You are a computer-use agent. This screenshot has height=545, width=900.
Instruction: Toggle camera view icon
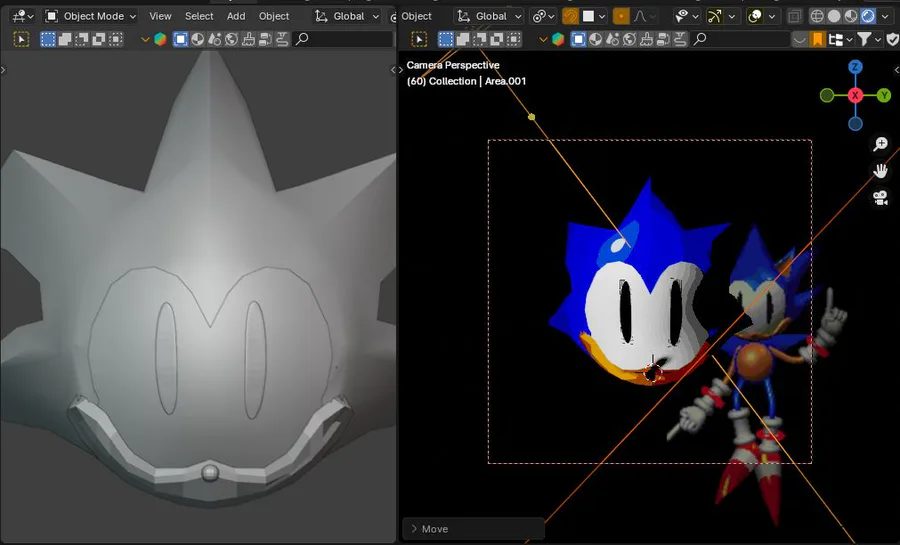(880, 197)
